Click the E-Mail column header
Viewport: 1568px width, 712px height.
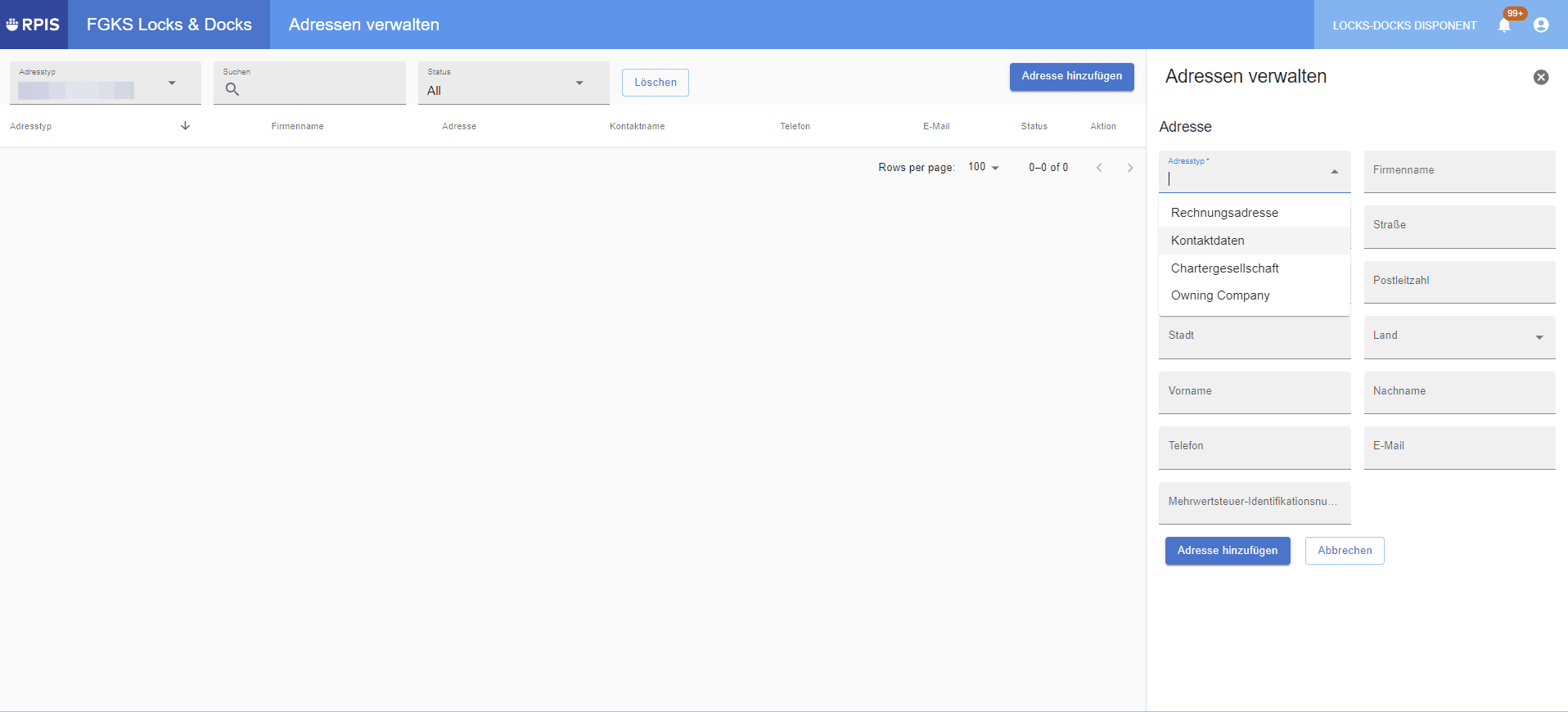click(x=936, y=127)
